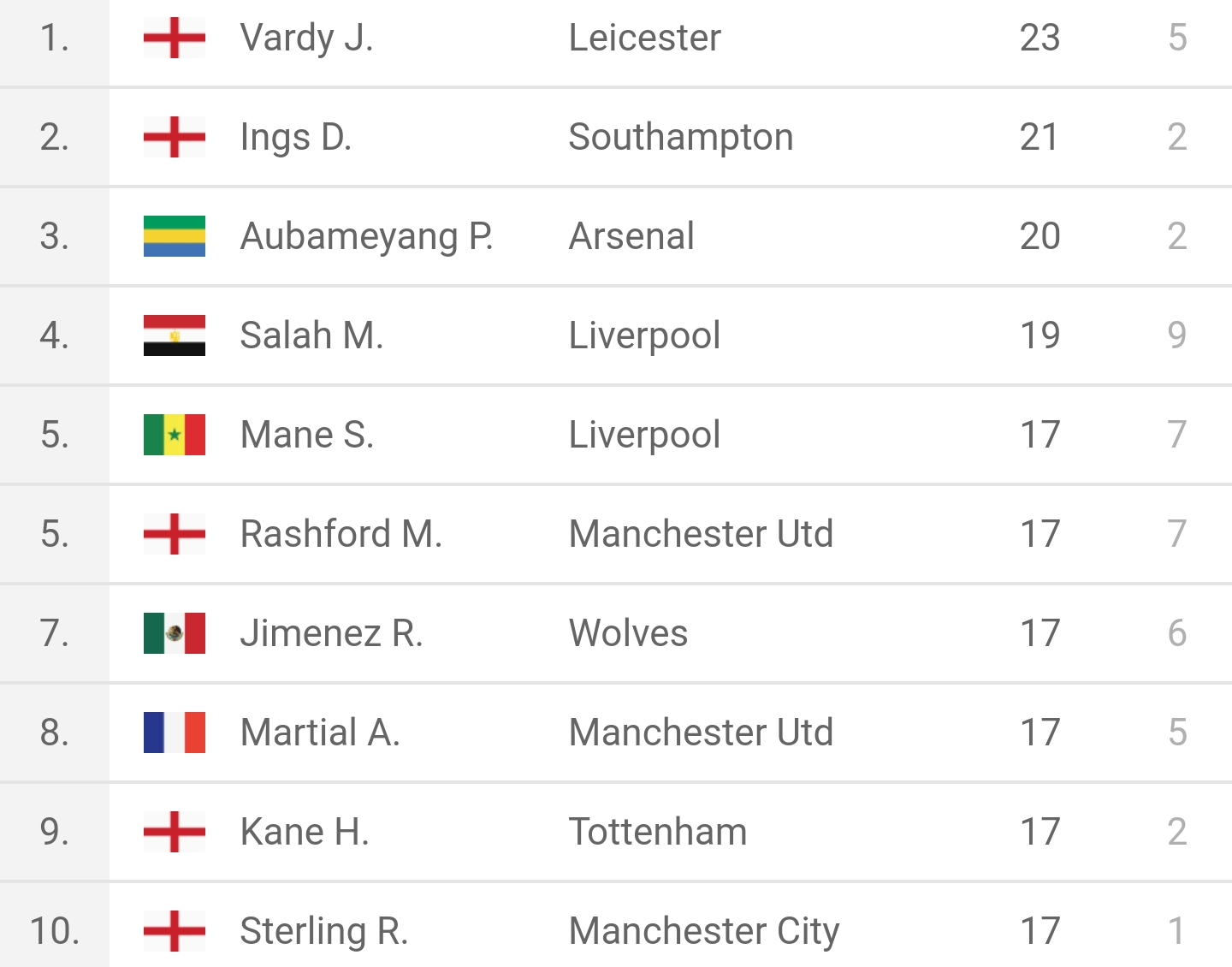This screenshot has width=1232, height=967.
Task: Open the Wolves team link
Action: [x=629, y=633]
